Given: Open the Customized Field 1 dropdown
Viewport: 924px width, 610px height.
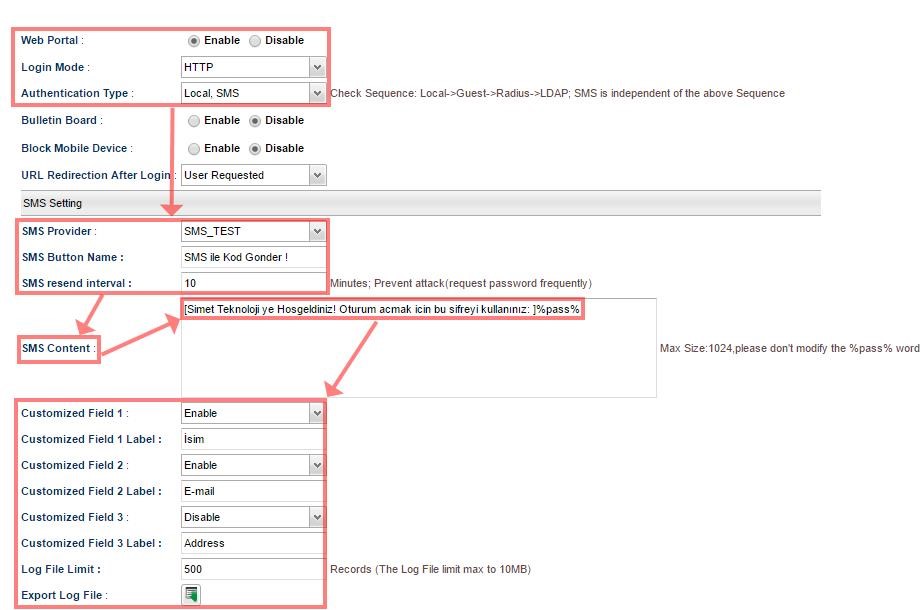Looking at the screenshot, I should [254, 413].
